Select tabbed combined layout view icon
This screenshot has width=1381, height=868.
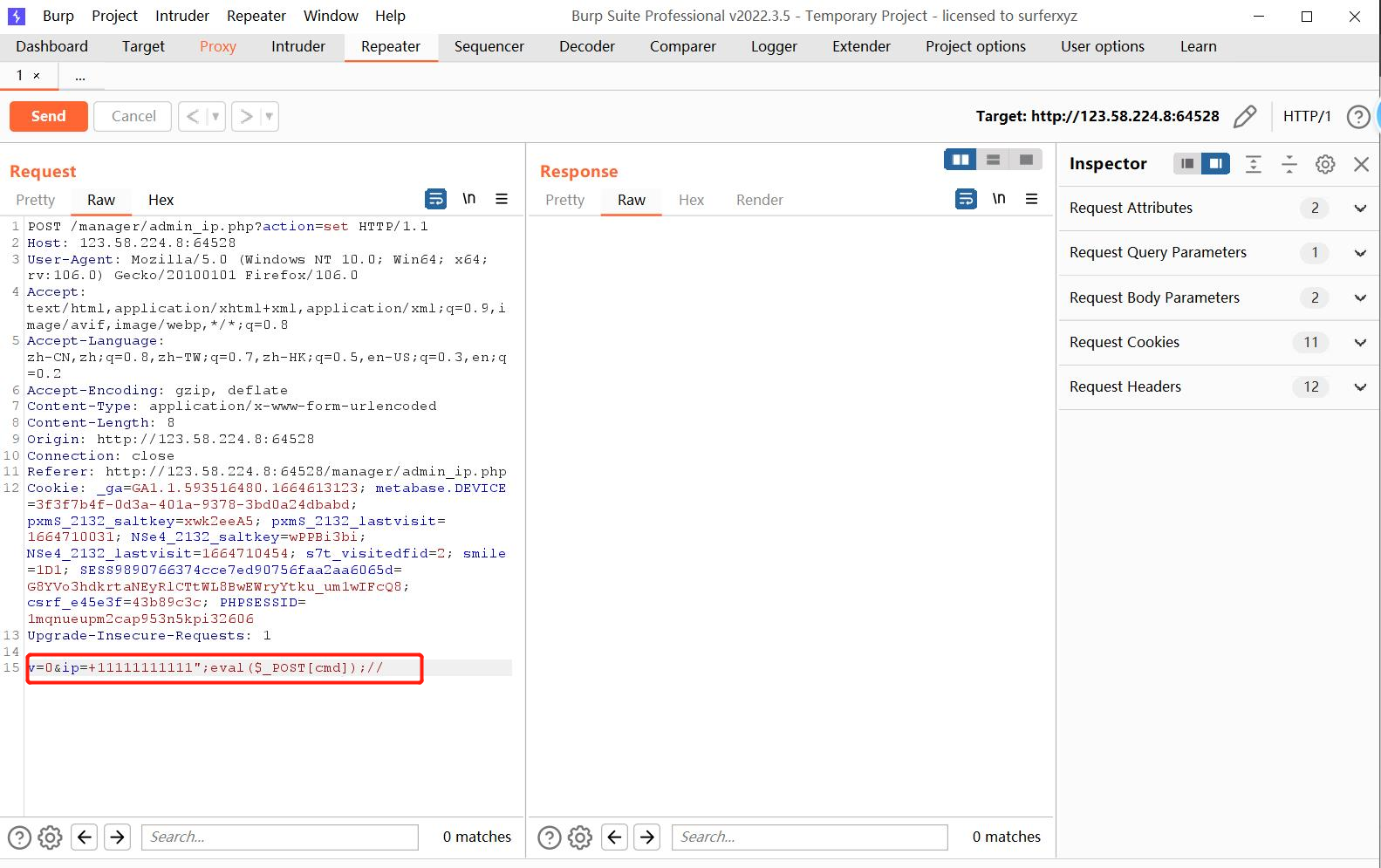click(1026, 160)
